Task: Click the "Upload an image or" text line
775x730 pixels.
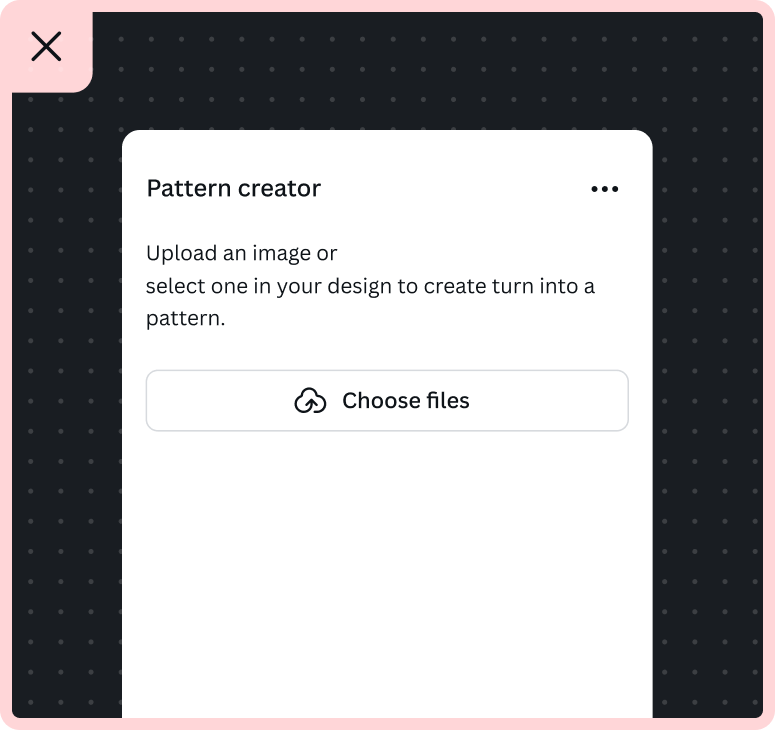Action: tap(242, 254)
